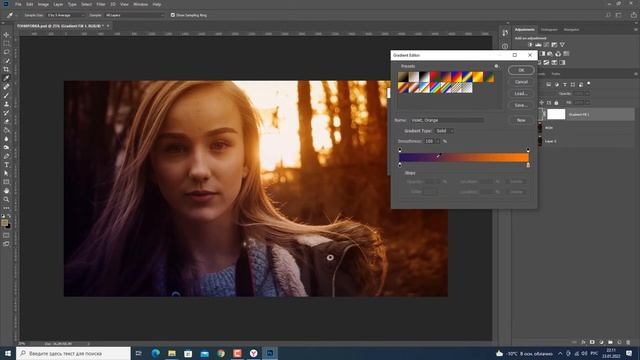The height and width of the screenshot is (360, 640).
Task: Select the Blur tool
Action: tap(7, 139)
